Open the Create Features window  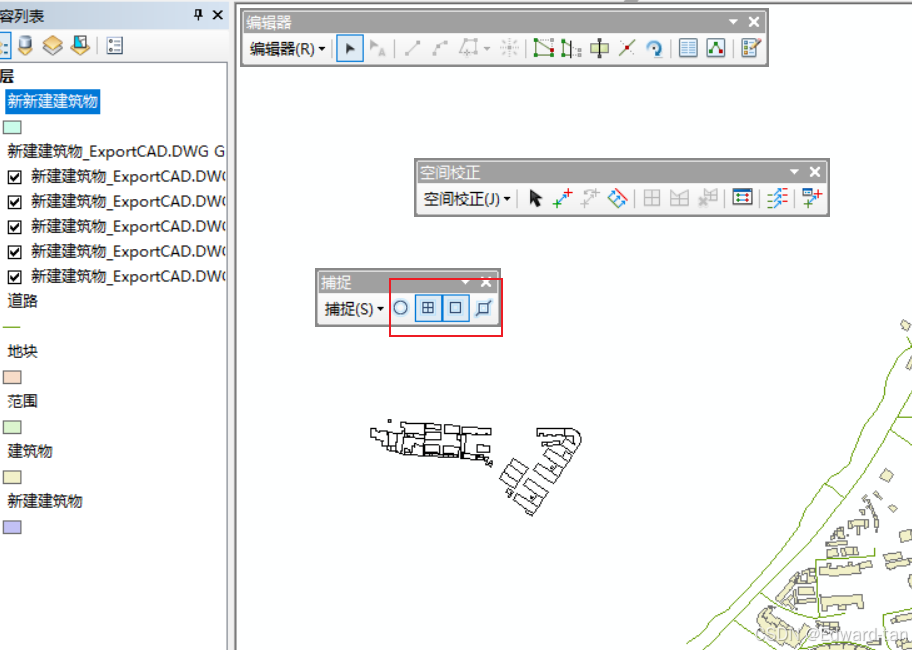pos(750,48)
